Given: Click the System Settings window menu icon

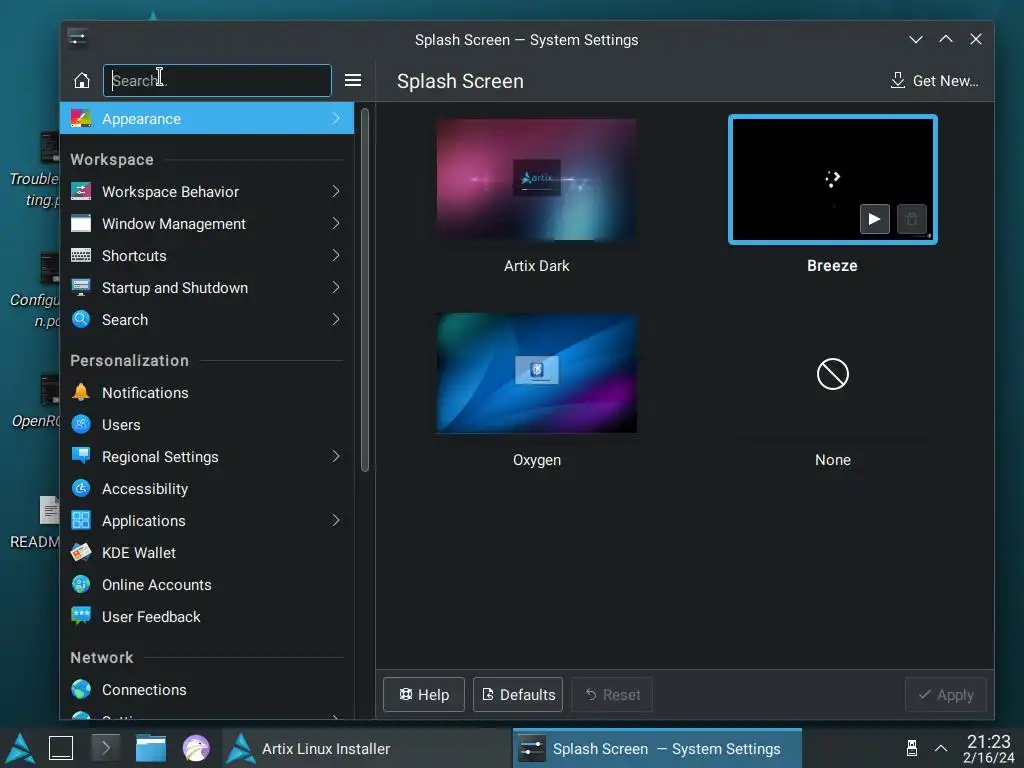Looking at the screenshot, I should (x=77, y=38).
